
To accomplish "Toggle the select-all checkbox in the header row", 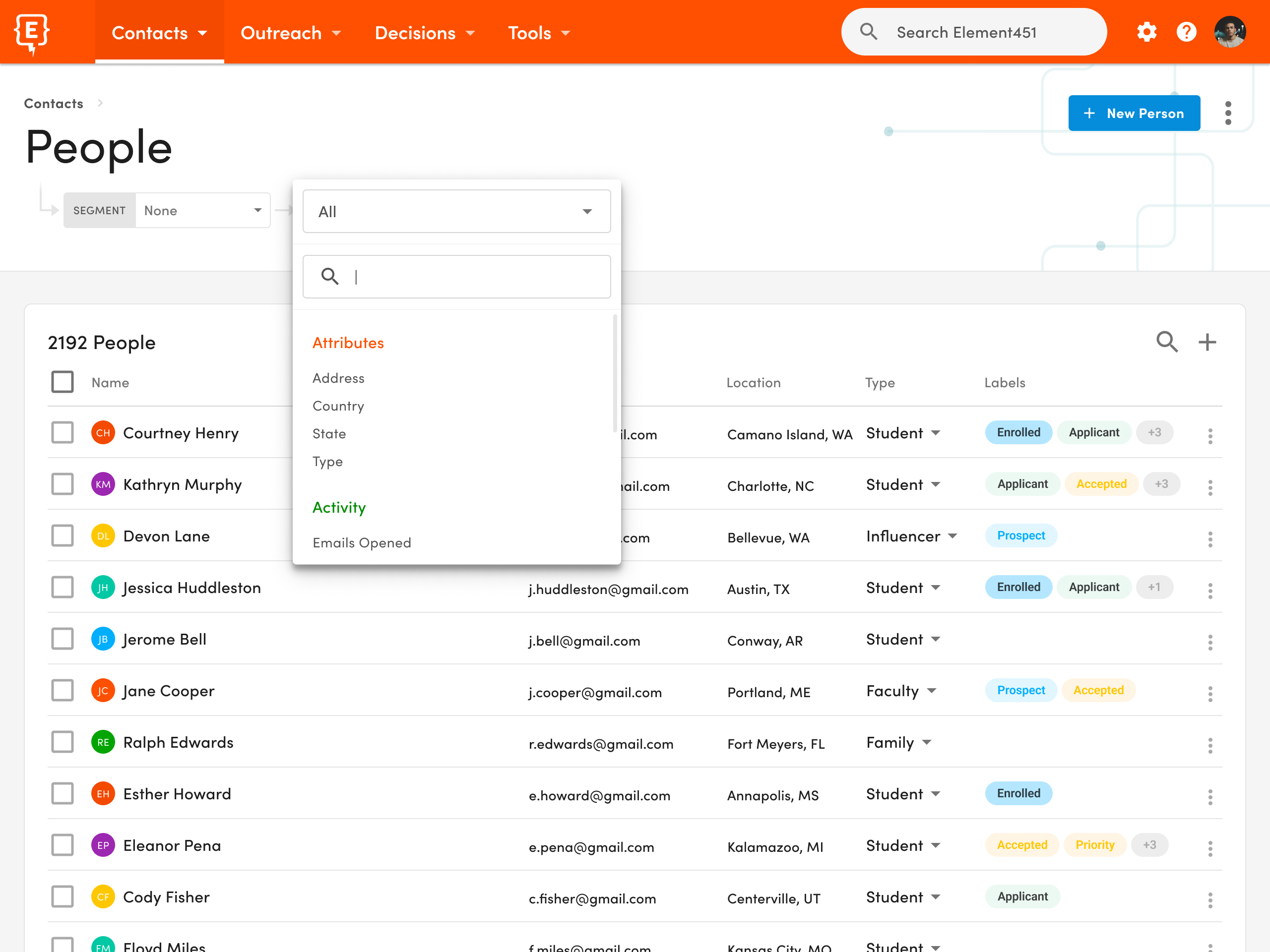I will coord(62,382).
